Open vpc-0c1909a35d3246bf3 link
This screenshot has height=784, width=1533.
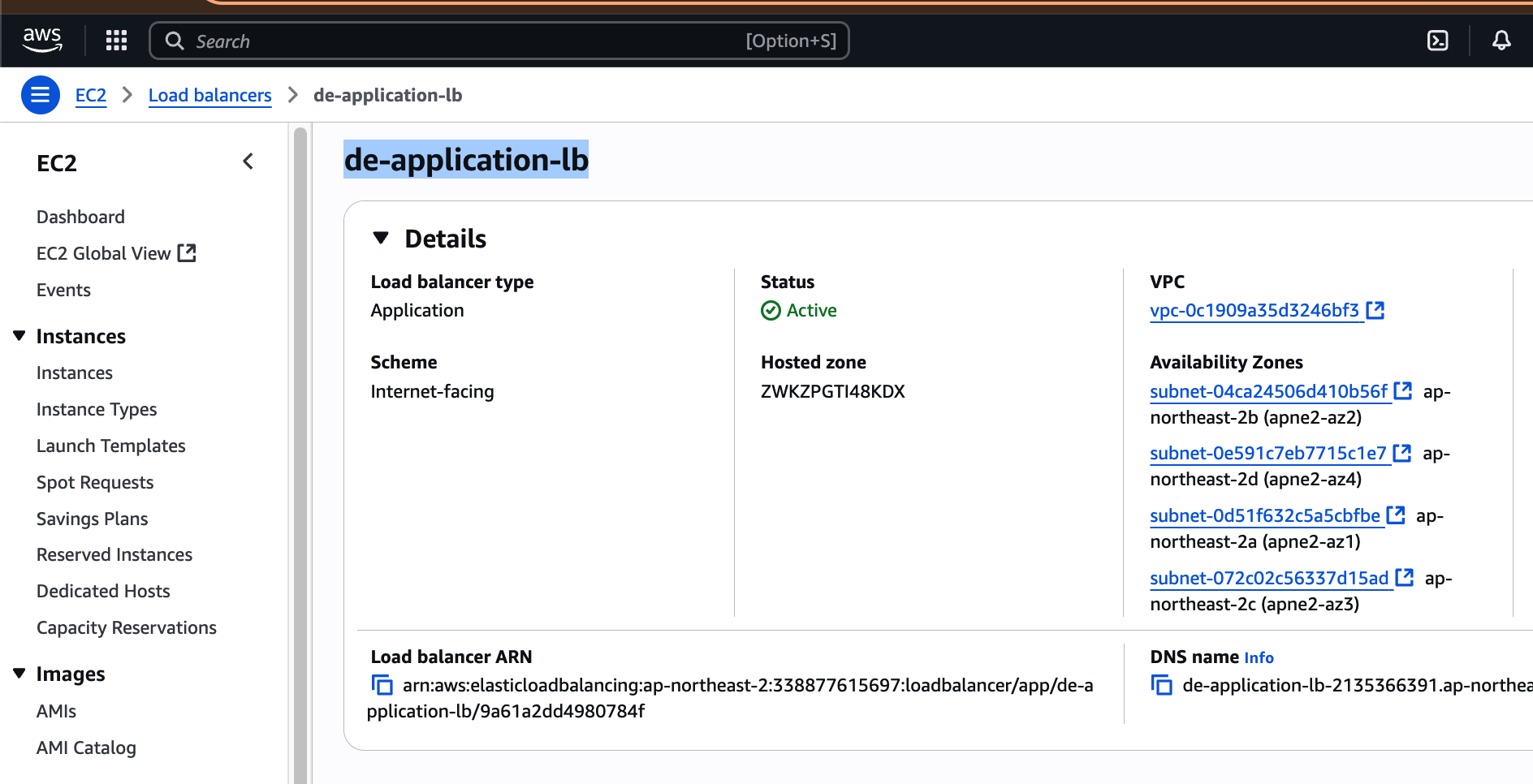click(1254, 310)
